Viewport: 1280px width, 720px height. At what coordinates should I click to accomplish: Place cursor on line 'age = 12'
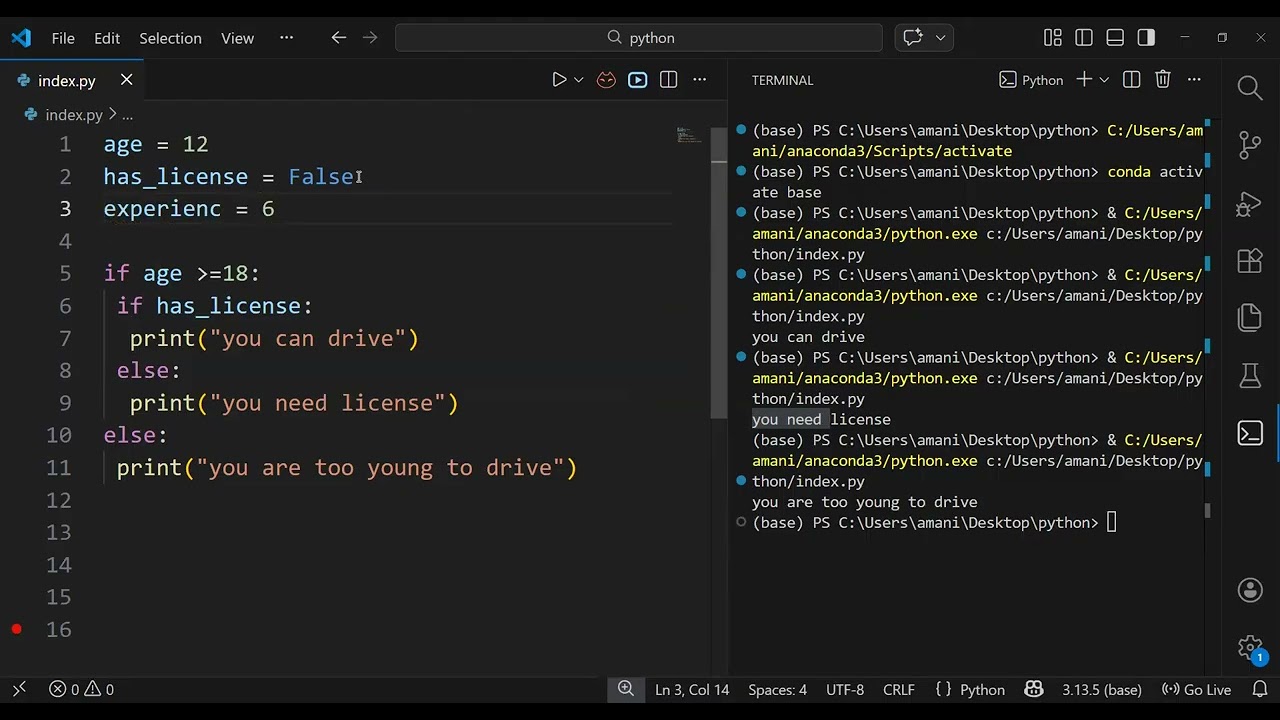point(156,144)
